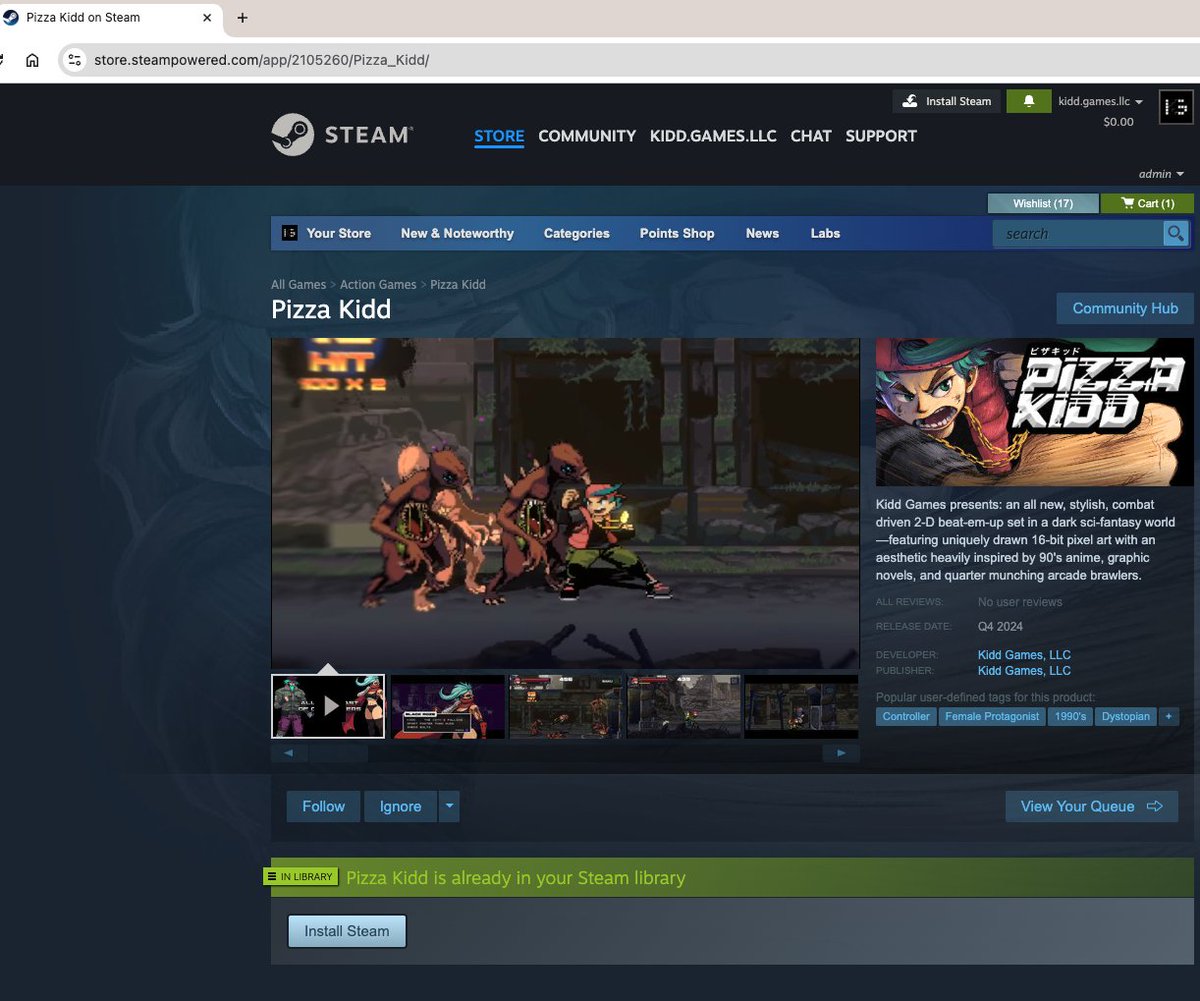Click the Steam logo in header
The image size is (1200, 1001).
click(x=342, y=134)
